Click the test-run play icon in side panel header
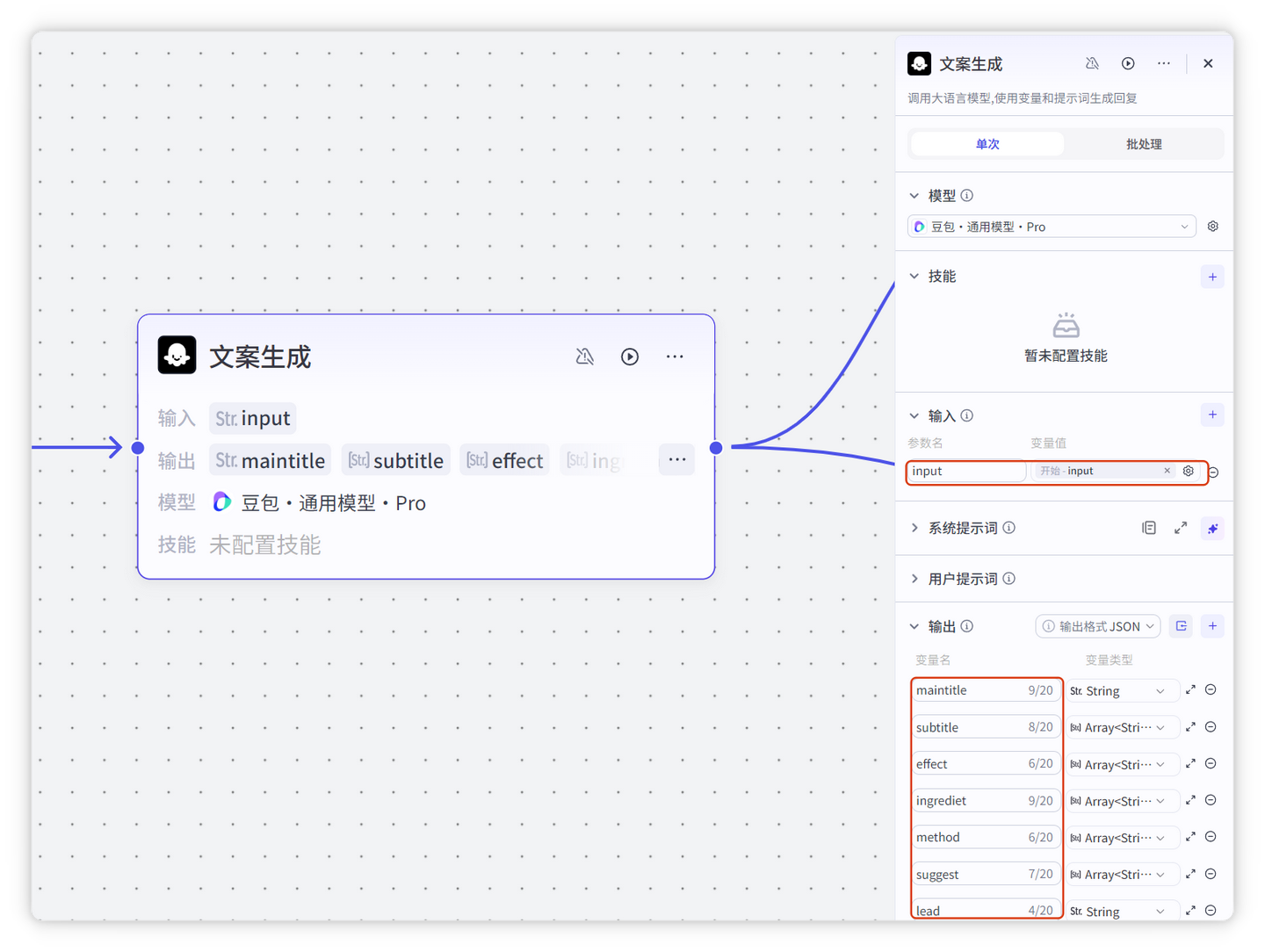Viewport: 1265px width, 952px height. point(1128,63)
